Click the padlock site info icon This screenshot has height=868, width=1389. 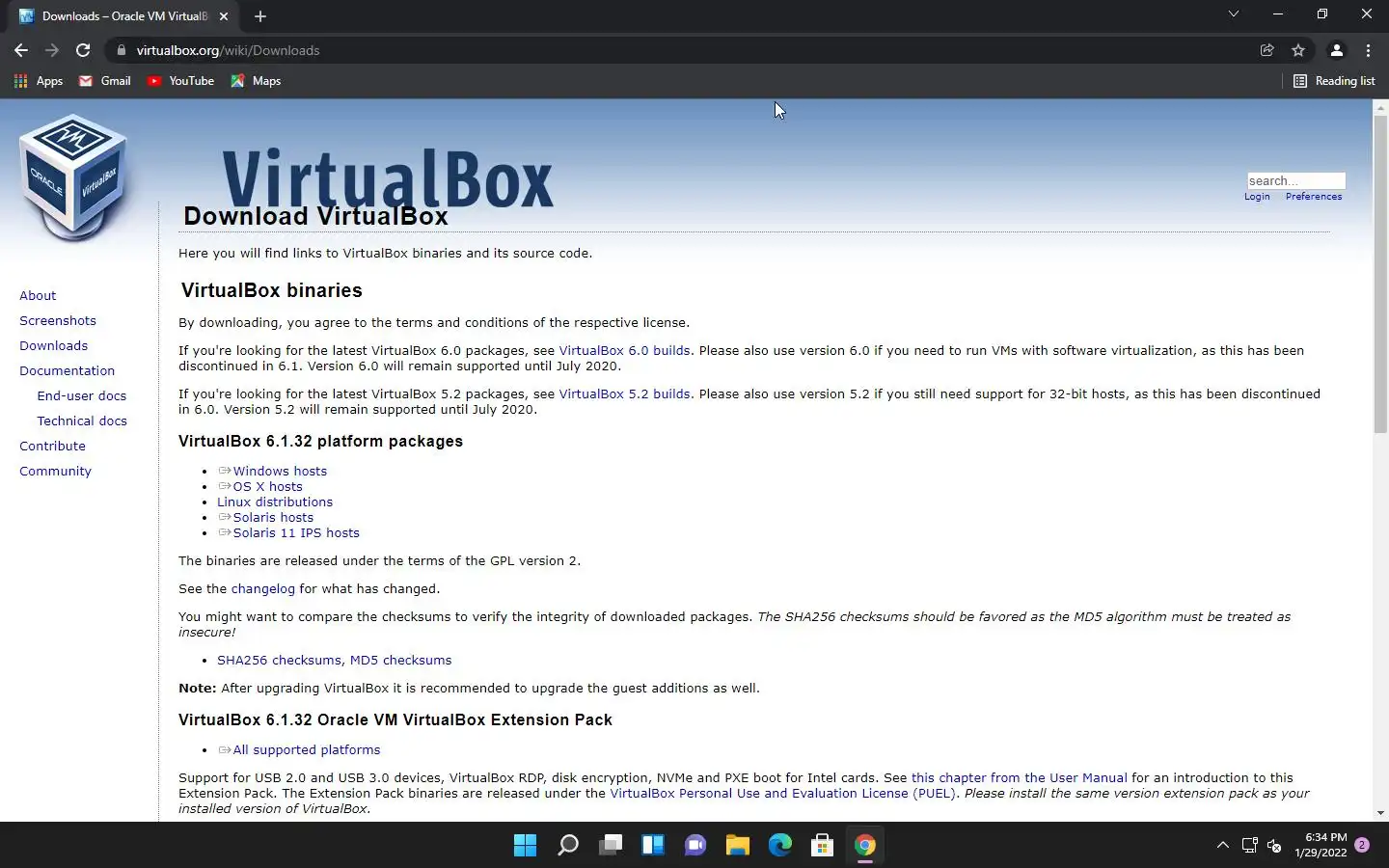(121, 50)
